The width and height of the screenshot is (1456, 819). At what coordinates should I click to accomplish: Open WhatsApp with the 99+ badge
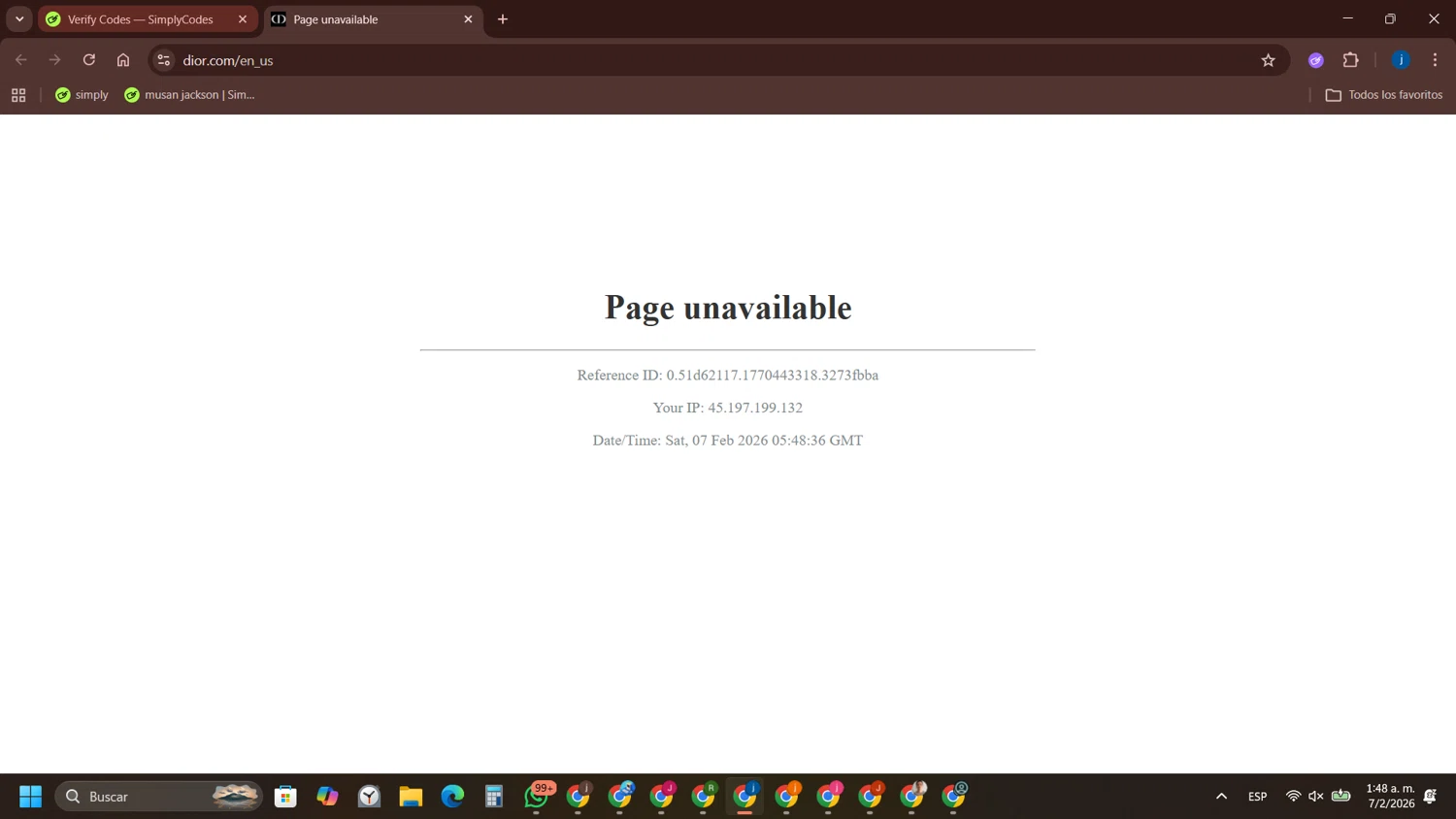(x=537, y=797)
